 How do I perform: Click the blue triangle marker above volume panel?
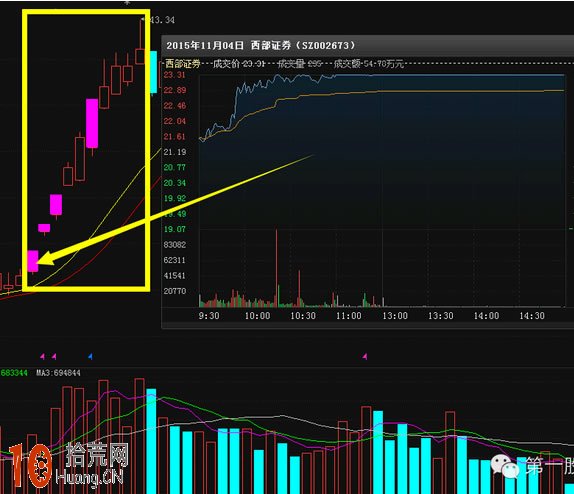90,356
